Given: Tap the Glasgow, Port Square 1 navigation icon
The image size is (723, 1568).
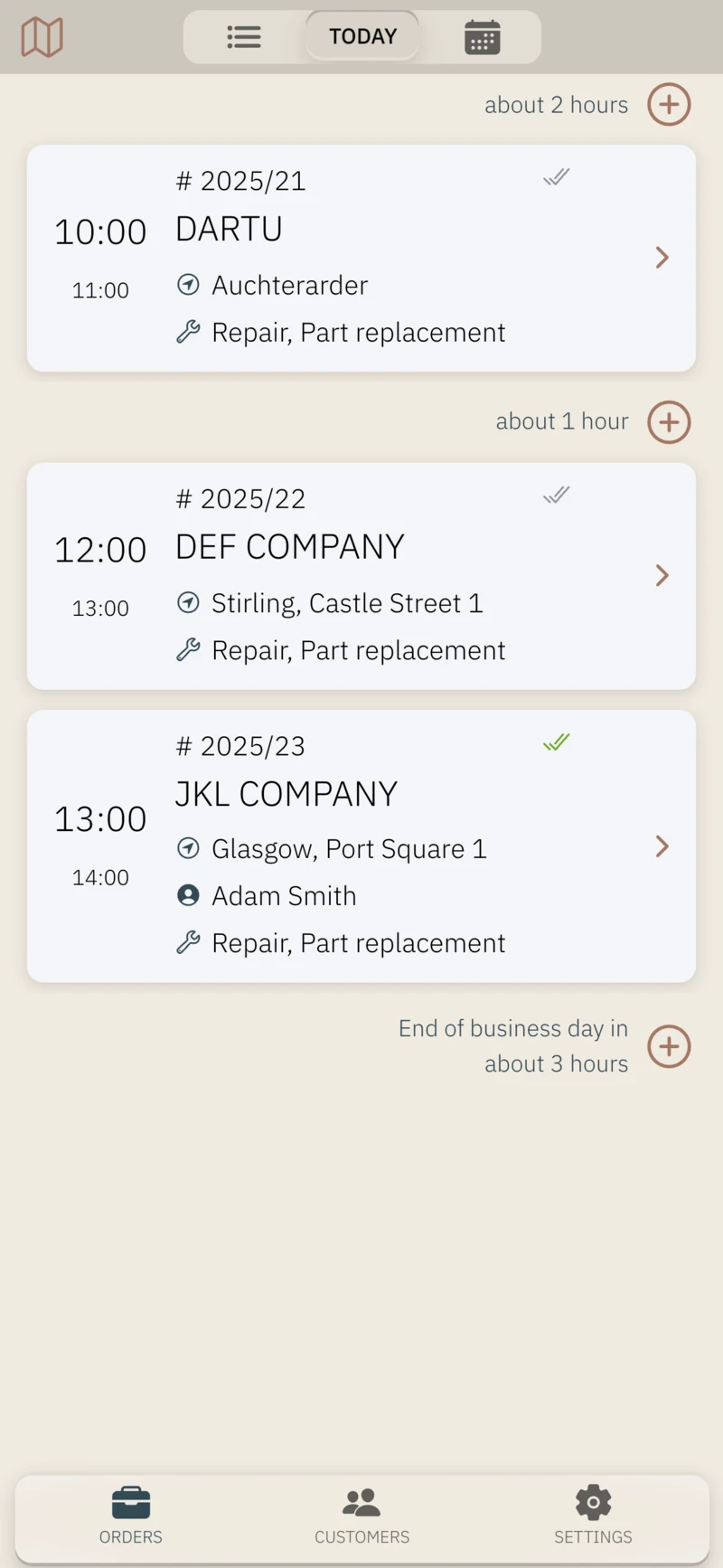Looking at the screenshot, I should click(188, 848).
